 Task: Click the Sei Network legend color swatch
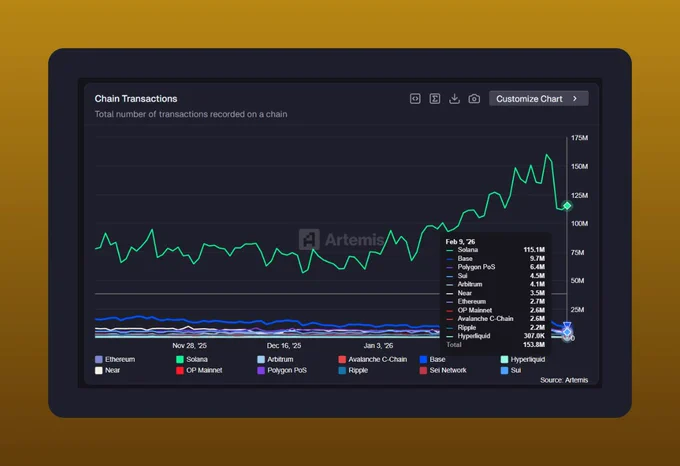(x=423, y=371)
